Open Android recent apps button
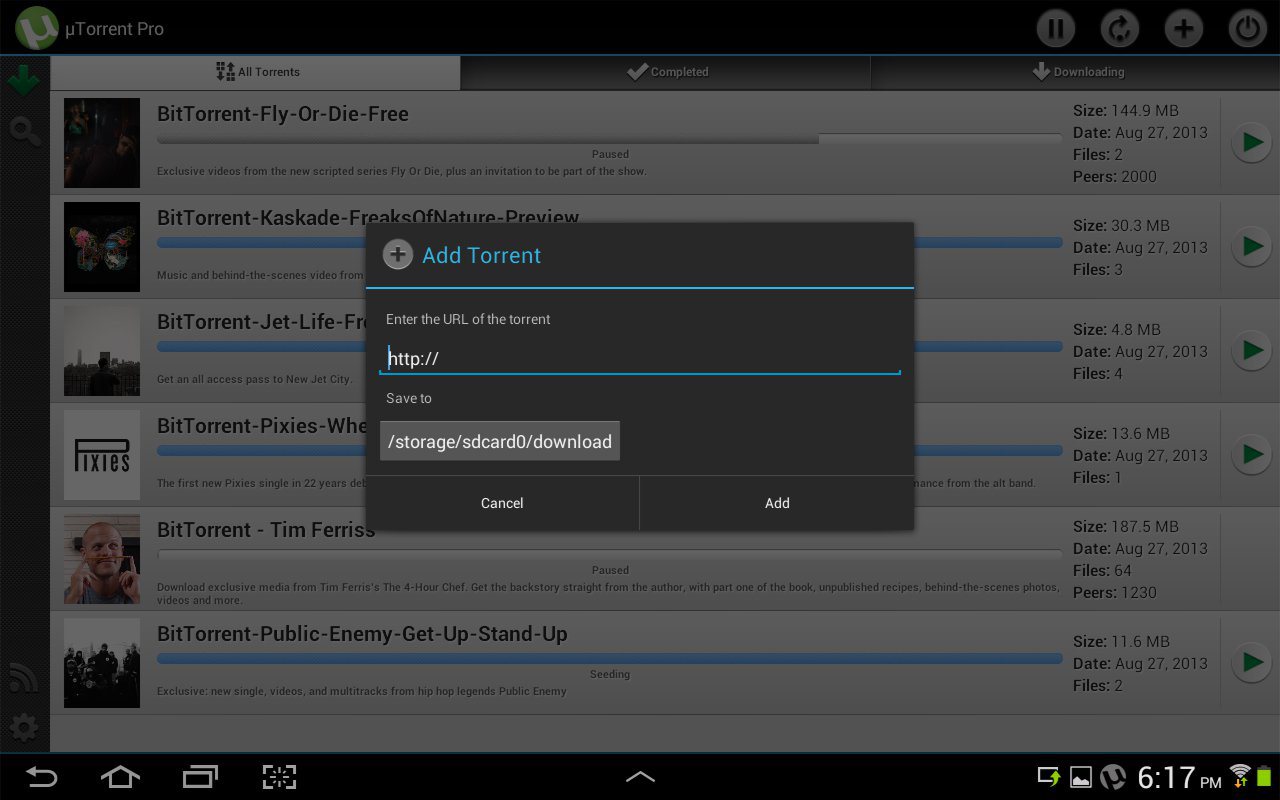 (x=200, y=777)
